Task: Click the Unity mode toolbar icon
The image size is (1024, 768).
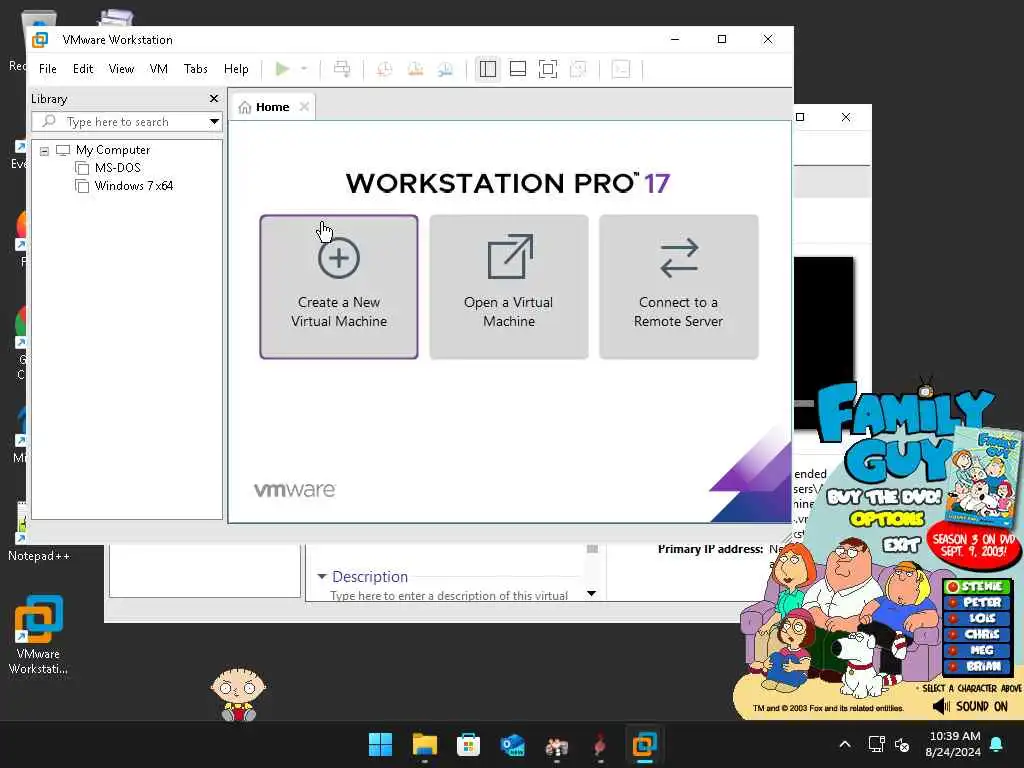Action: pyautogui.click(x=578, y=69)
